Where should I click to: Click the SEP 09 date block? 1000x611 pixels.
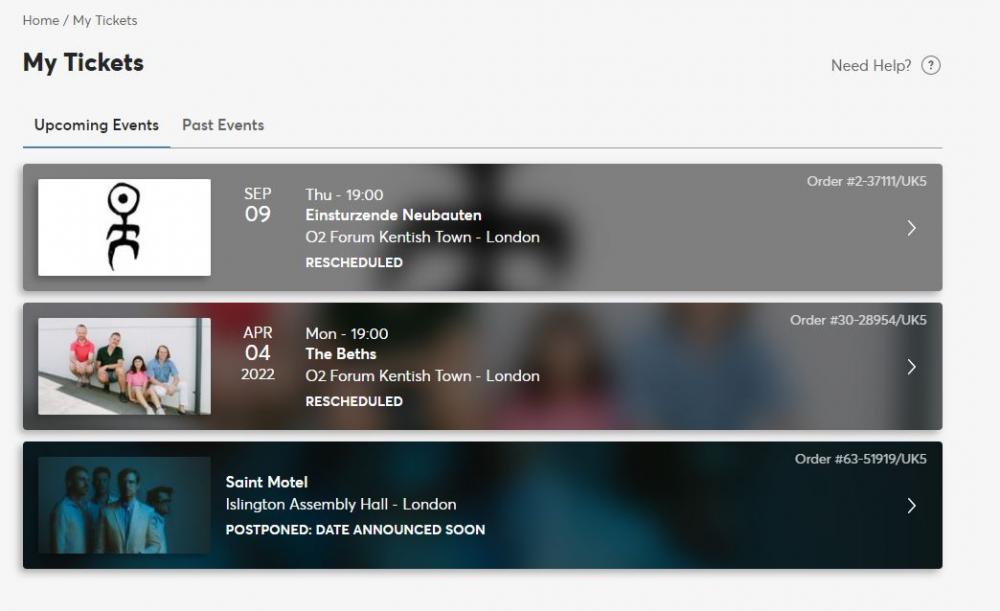[x=258, y=204]
